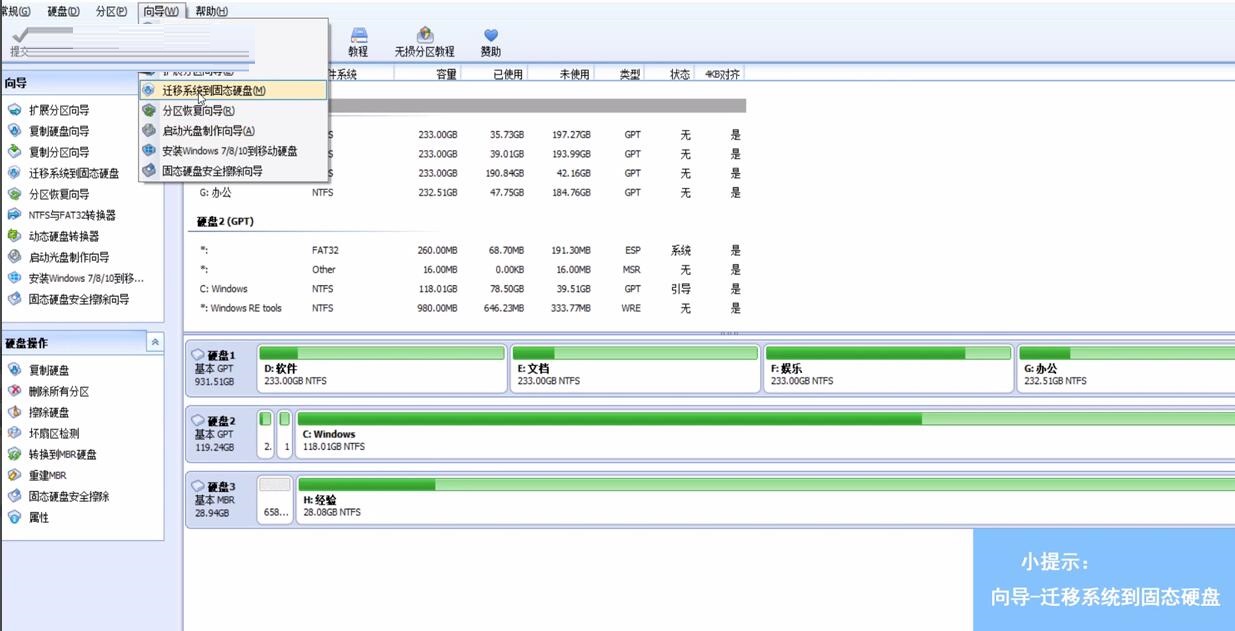The image size is (1235, 631).
Task: Select 安装Windows 7/8/10到移动硬盘 in the dropdown menu
Action: pyautogui.click(x=233, y=151)
